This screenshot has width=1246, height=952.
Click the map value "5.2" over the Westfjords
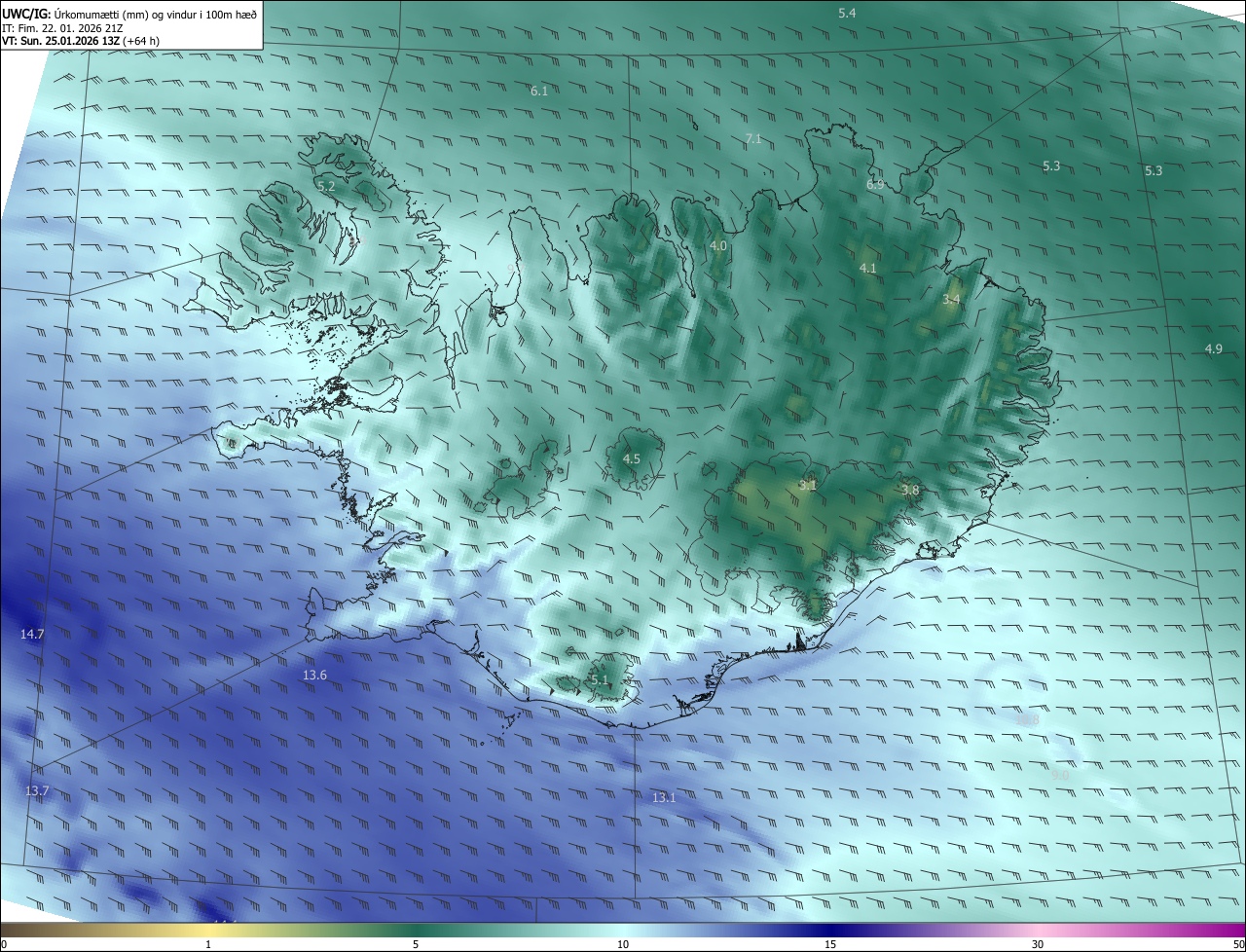[x=326, y=186]
